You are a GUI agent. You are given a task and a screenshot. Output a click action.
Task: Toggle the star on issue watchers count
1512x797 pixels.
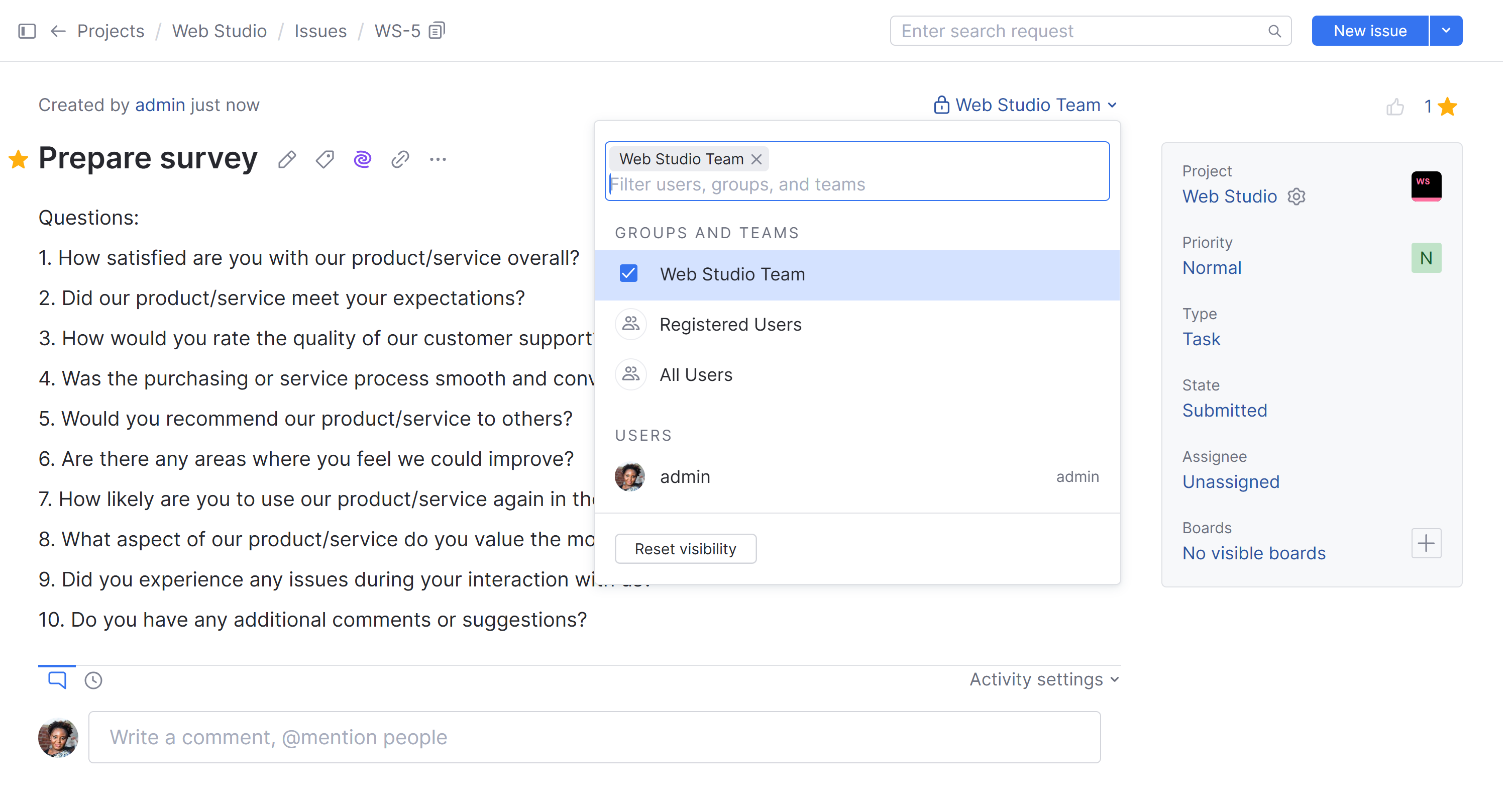1448,107
